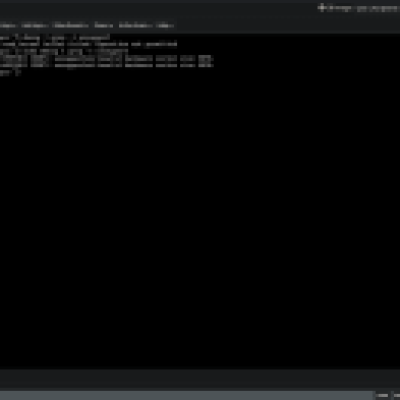Viewport: 400px width, 400px height.
Task: Open the second menu in the menu bar
Action: point(34,25)
